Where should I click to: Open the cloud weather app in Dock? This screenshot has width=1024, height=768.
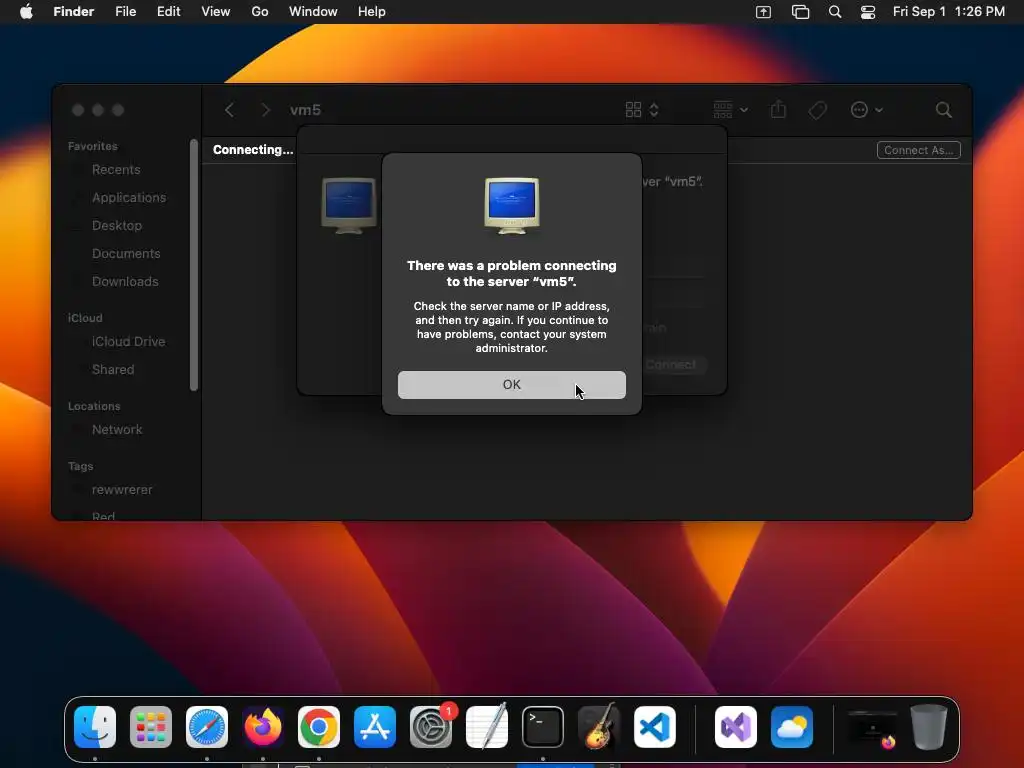click(x=792, y=727)
